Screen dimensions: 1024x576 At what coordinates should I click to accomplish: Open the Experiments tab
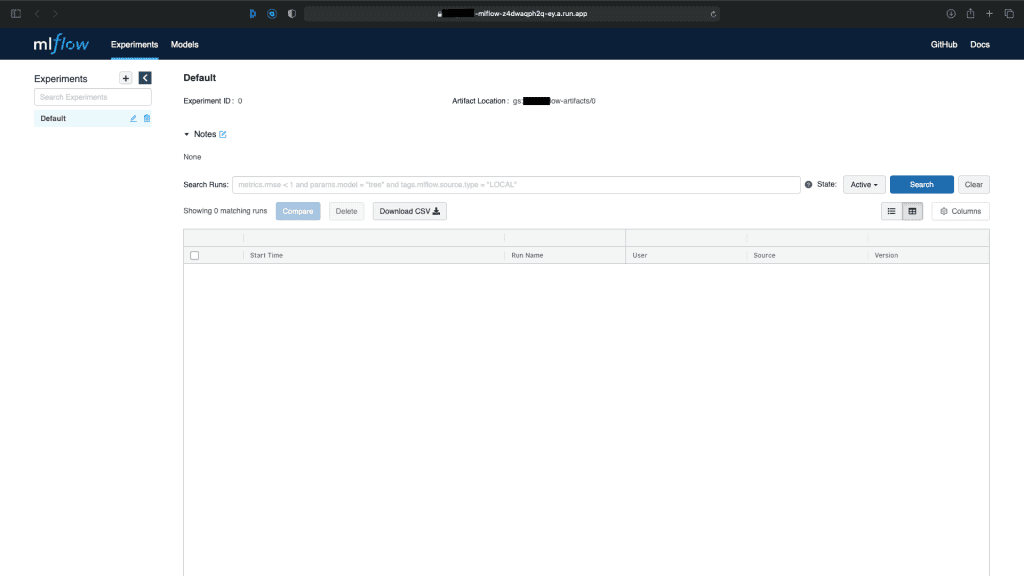pyautogui.click(x=134, y=45)
